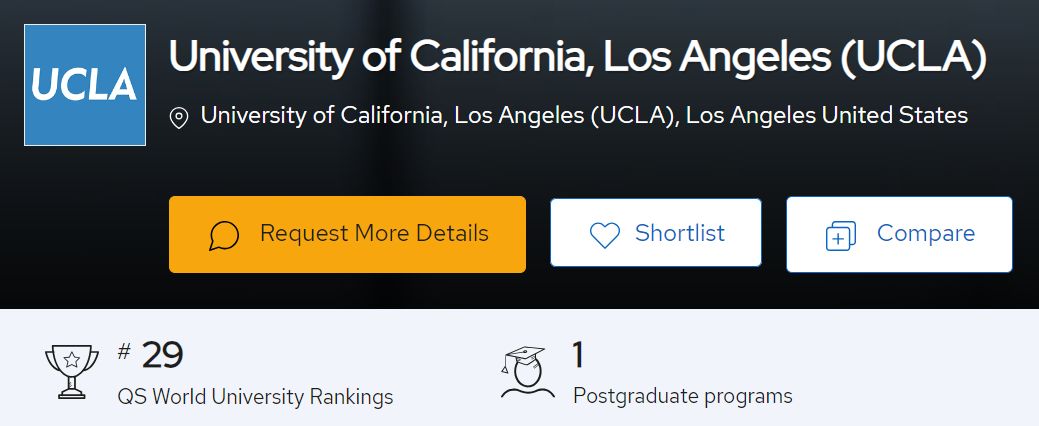Open QS World University Rankings label
Viewport: 1039px width, 426px height.
255,397
